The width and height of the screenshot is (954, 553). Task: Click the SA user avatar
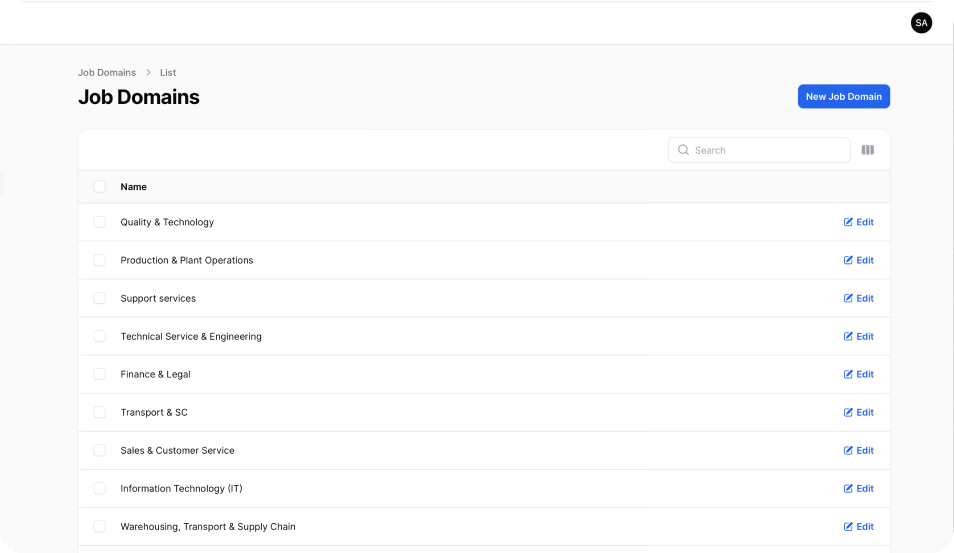[921, 23]
